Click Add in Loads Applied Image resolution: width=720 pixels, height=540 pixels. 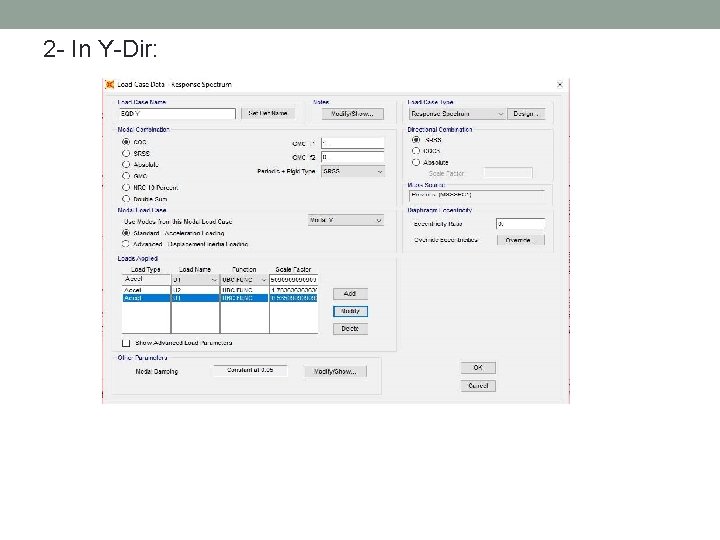pos(350,293)
